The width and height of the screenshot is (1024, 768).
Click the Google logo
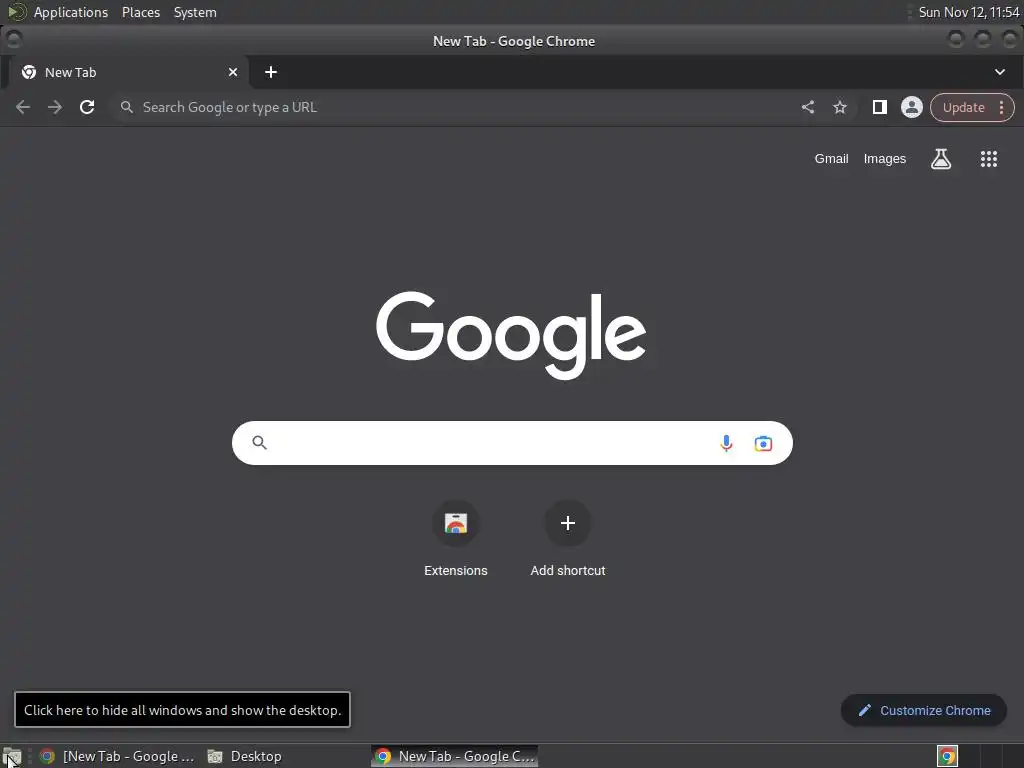[x=511, y=334]
